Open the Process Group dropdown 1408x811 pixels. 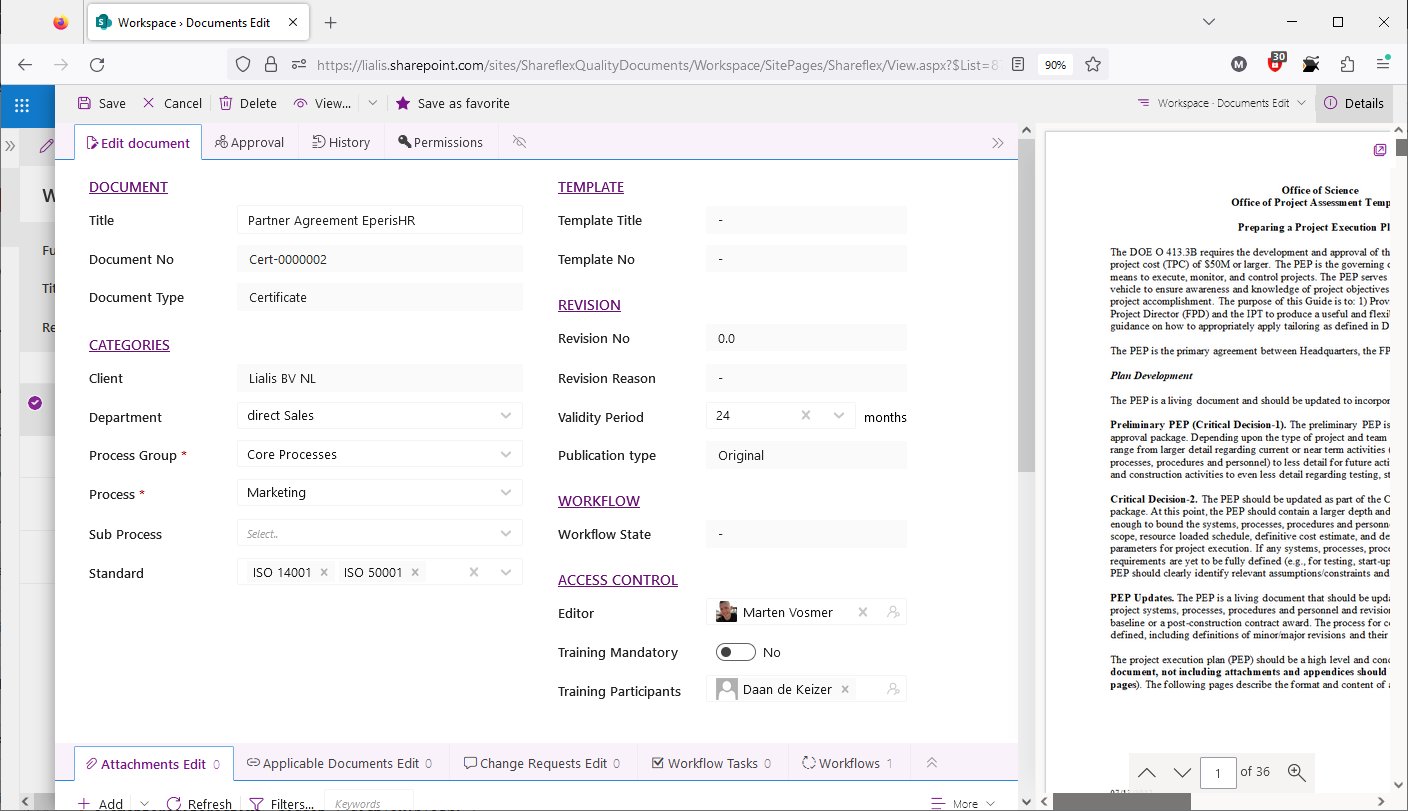click(x=380, y=454)
